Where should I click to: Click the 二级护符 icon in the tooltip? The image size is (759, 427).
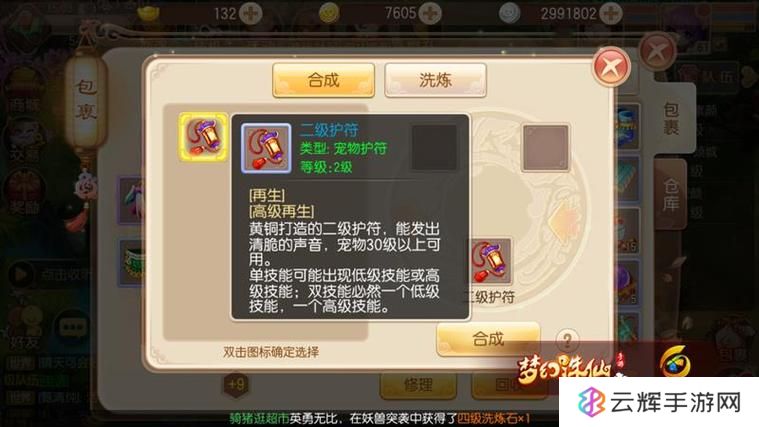coord(266,148)
